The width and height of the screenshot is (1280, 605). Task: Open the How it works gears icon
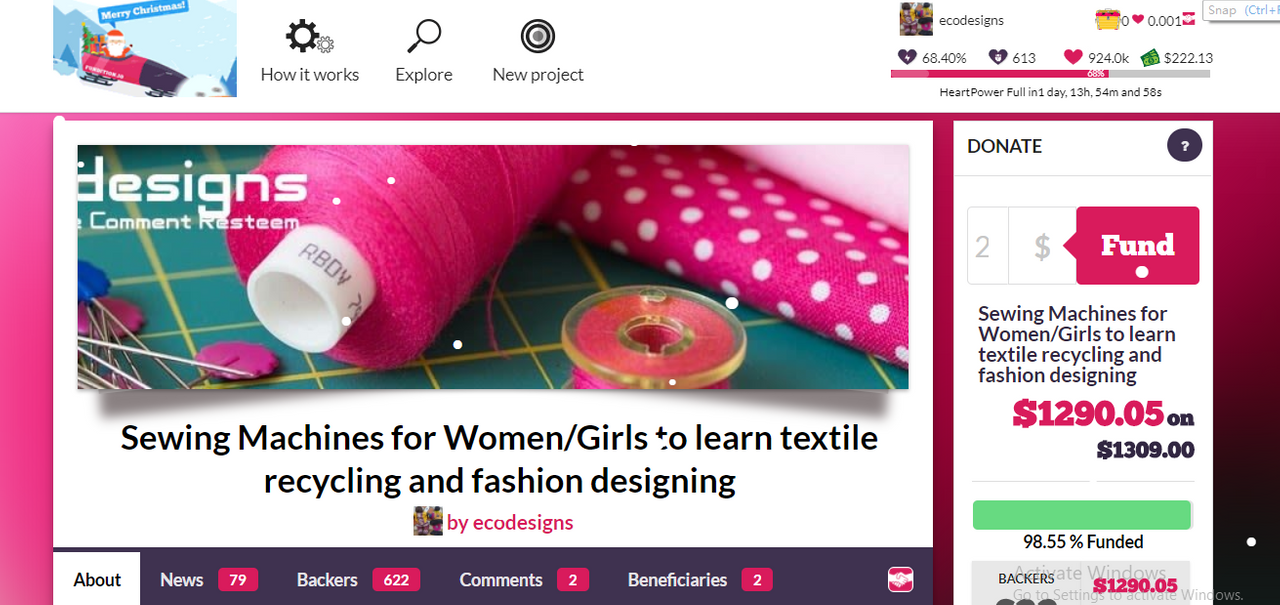[309, 38]
